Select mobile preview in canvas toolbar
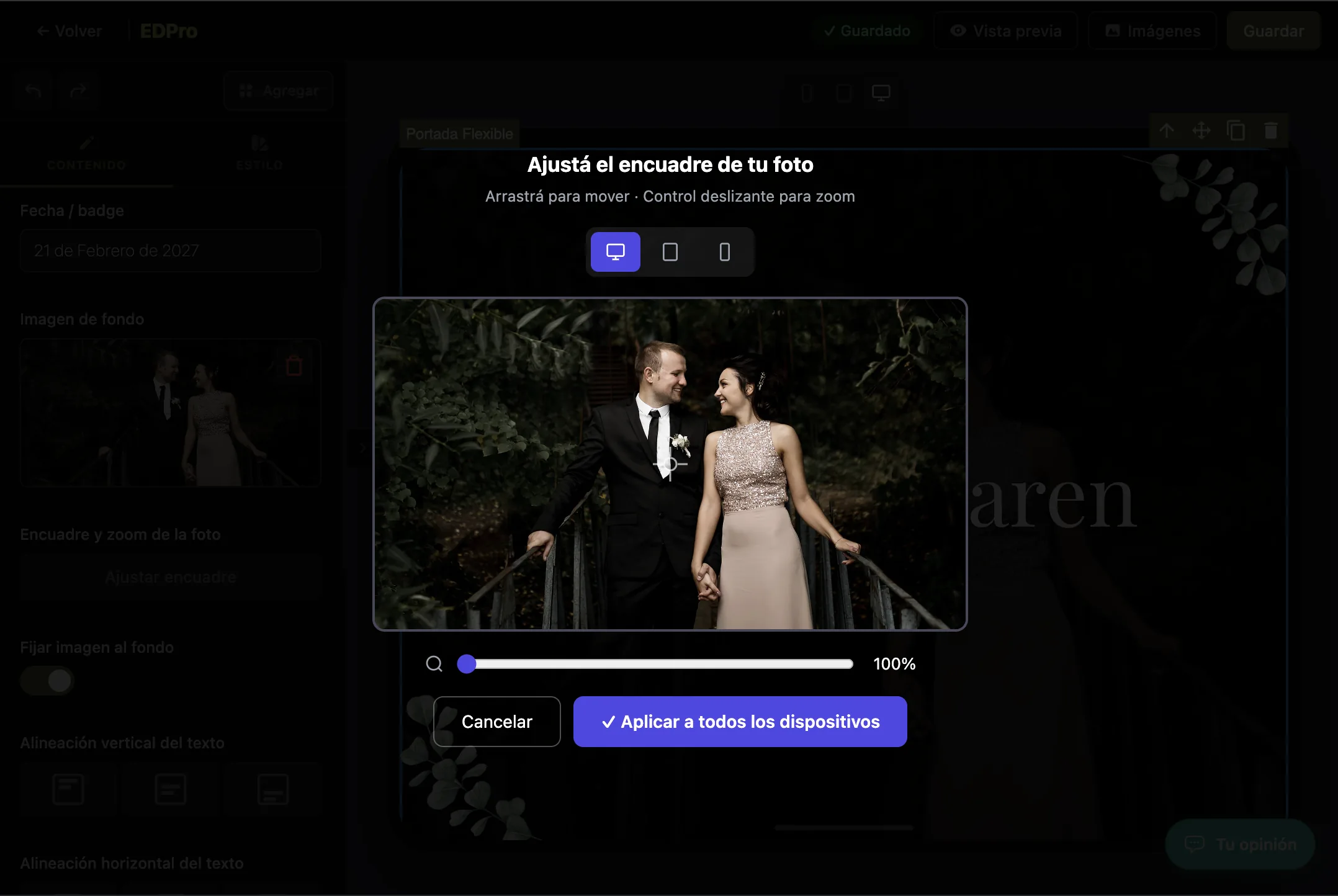This screenshot has height=896, width=1338. pos(807,93)
